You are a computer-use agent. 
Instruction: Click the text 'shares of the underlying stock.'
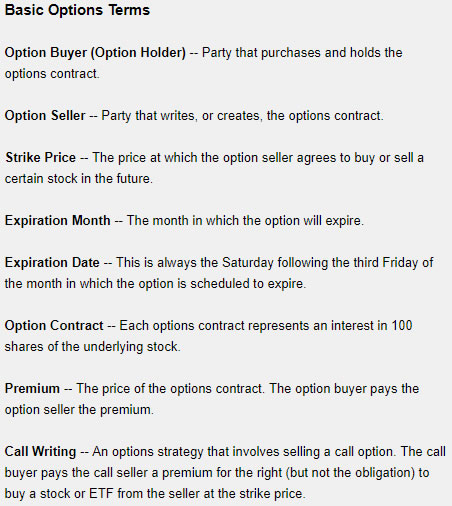tap(93, 347)
